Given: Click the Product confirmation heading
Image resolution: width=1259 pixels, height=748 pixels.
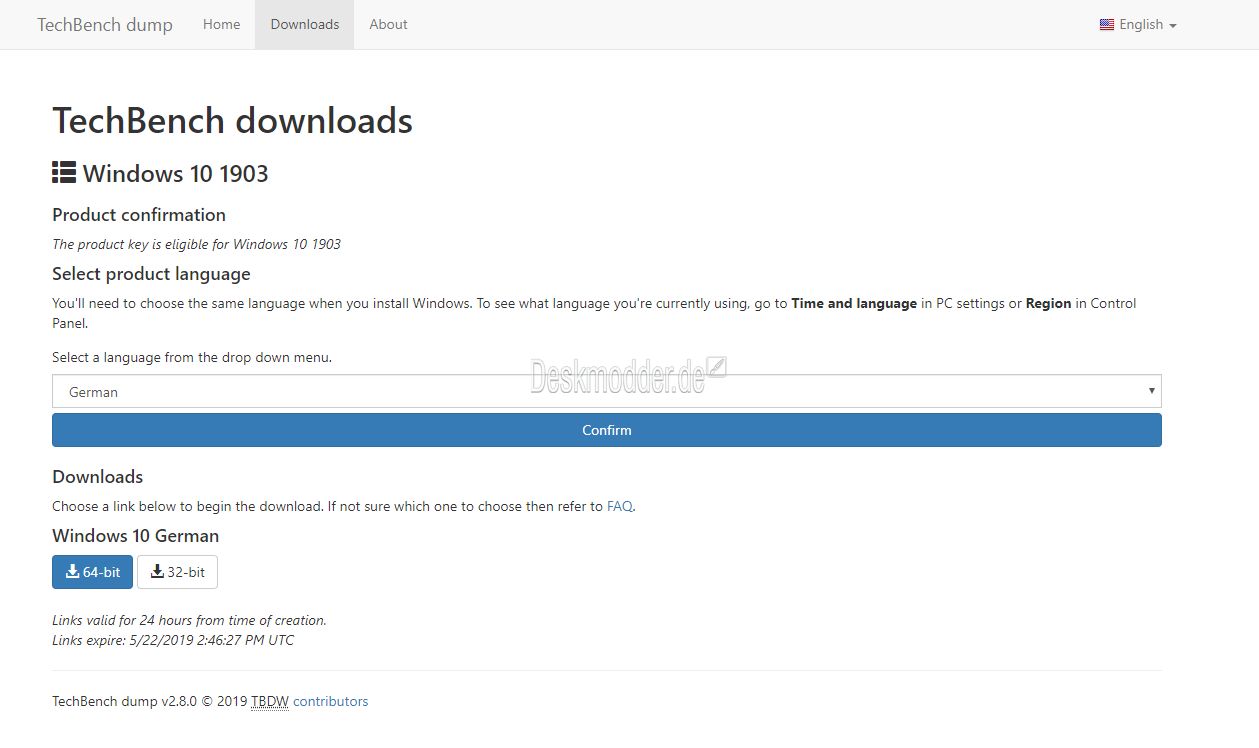Looking at the screenshot, I should pyautogui.click(x=139, y=215).
